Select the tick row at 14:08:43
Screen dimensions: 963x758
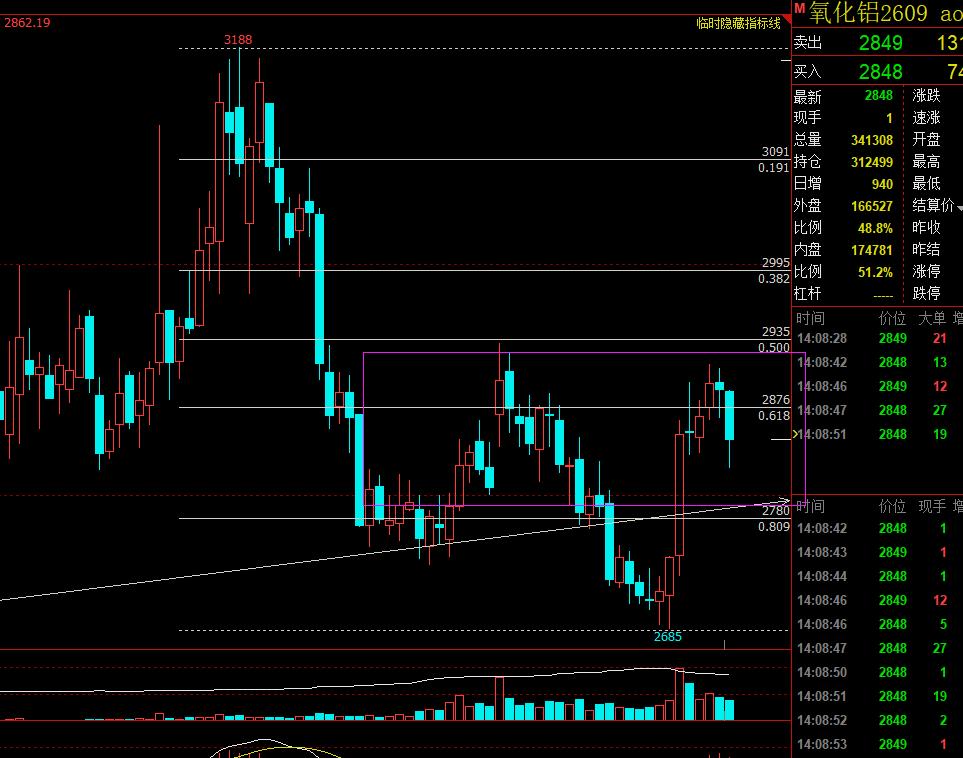[x=877, y=552]
